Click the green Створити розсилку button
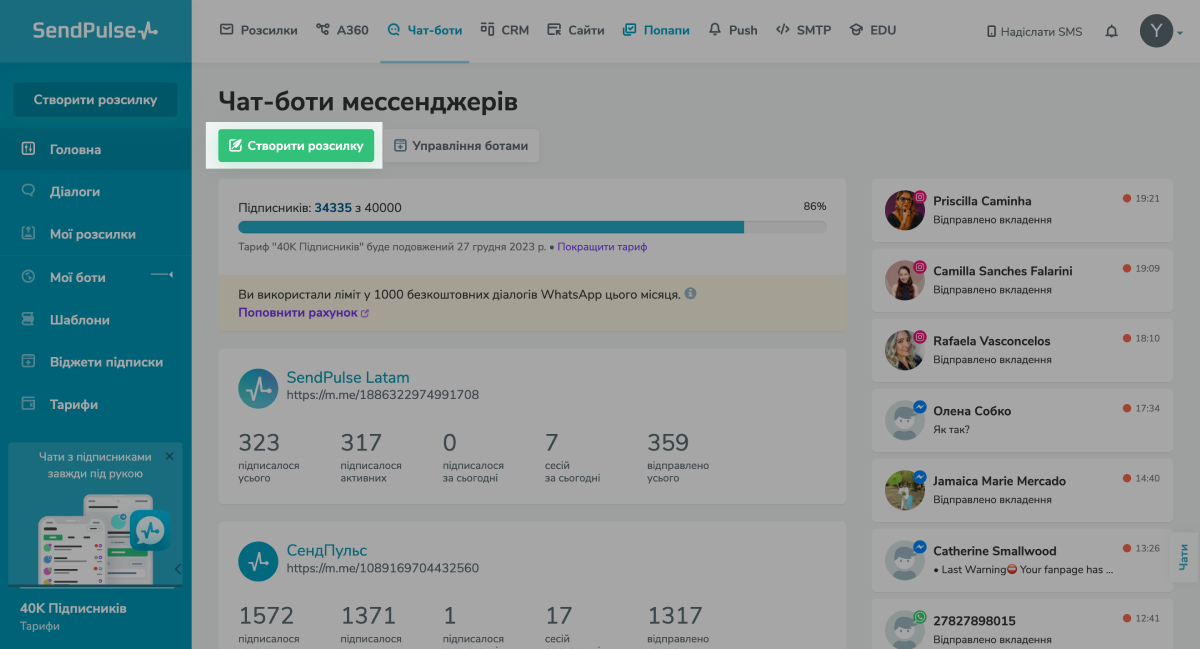Image resolution: width=1200 pixels, height=649 pixels. pos(295,145)
